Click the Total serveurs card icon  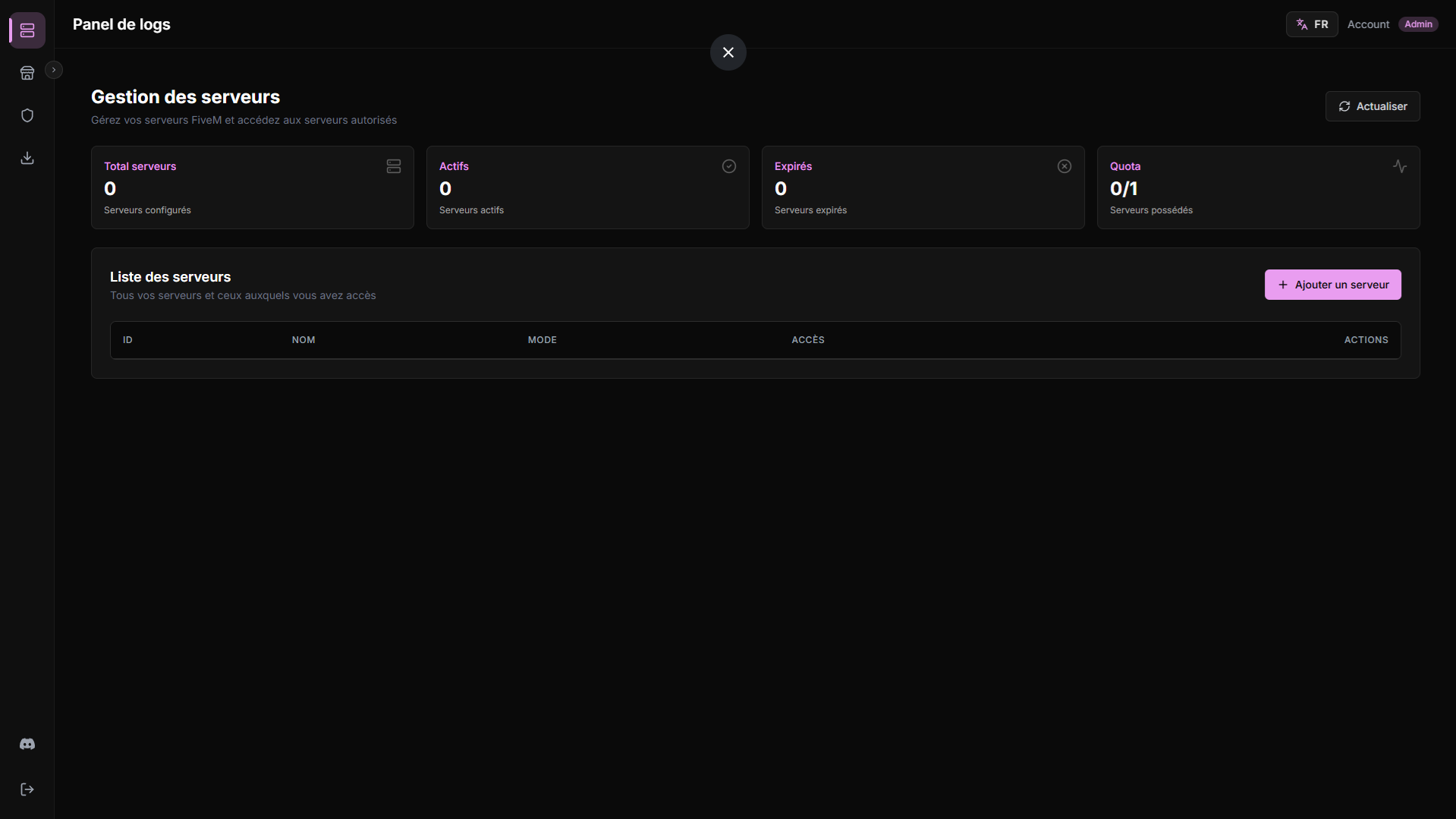[x=394, y=166]
